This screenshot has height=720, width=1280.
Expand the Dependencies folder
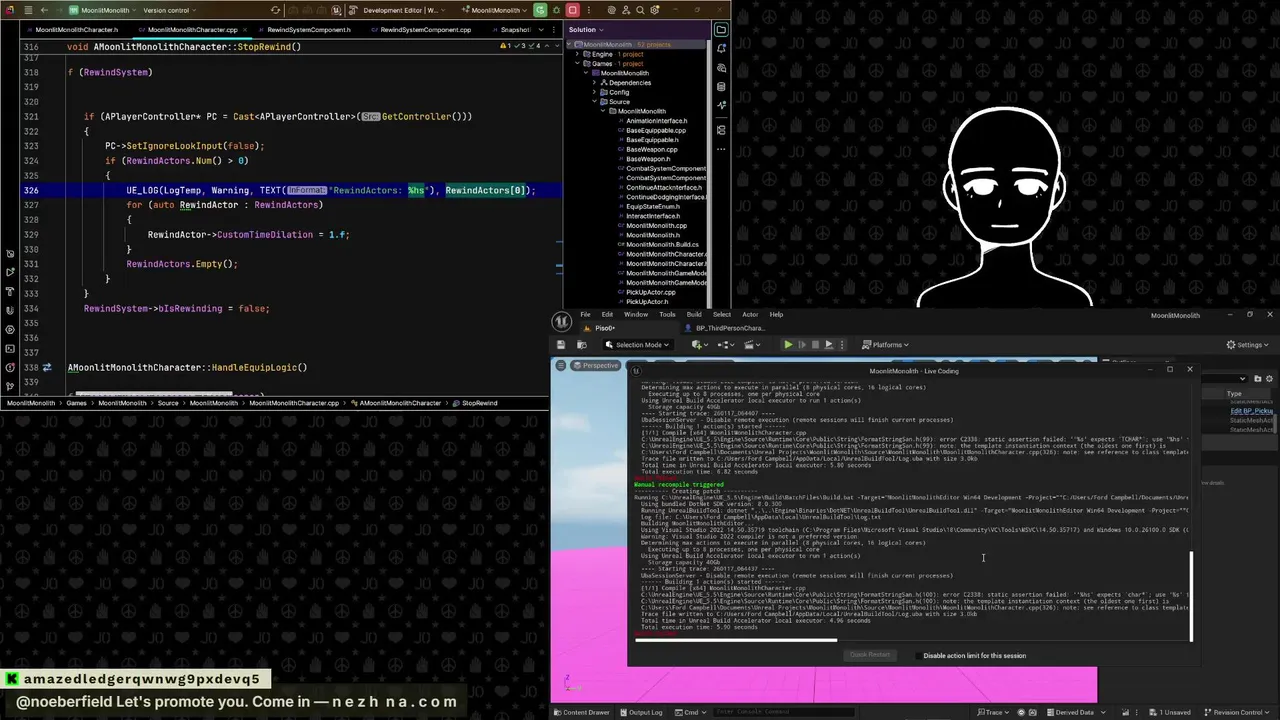tap(595, 83)
